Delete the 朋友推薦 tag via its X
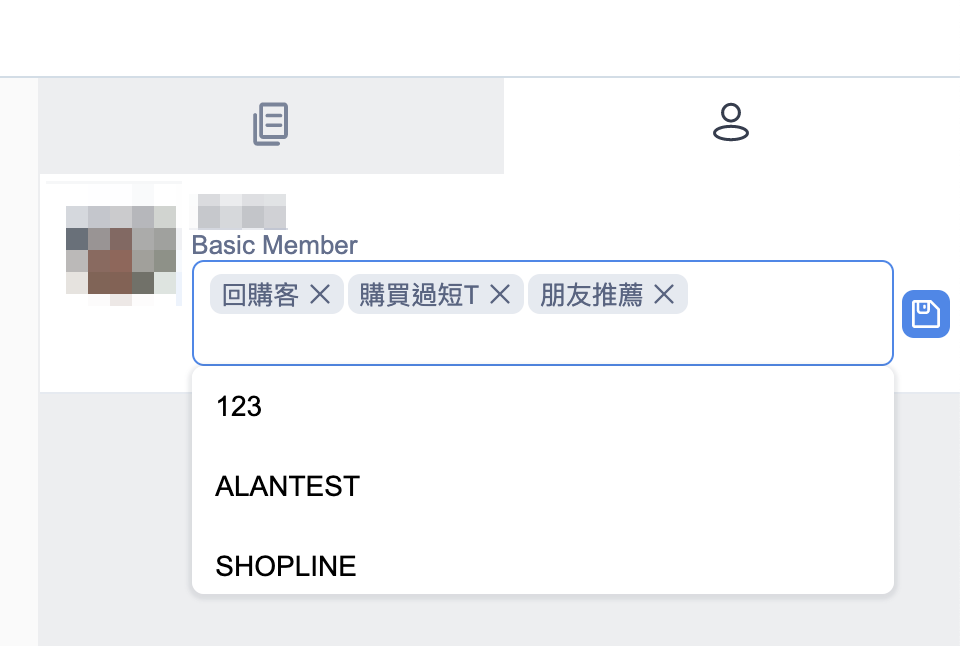Screen dimensions: 960x646 (664, 295)
